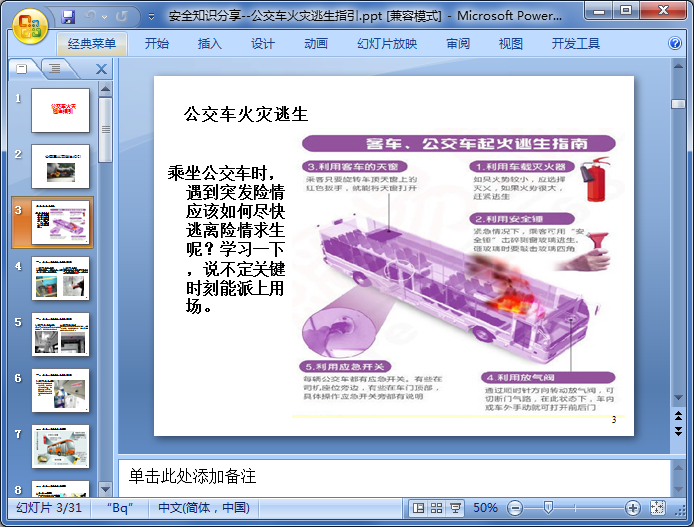The width and height of the screenshot is (694, 527).
Task: Switch to the 设计 ribbon tab
Action: (x=262, y=43)
